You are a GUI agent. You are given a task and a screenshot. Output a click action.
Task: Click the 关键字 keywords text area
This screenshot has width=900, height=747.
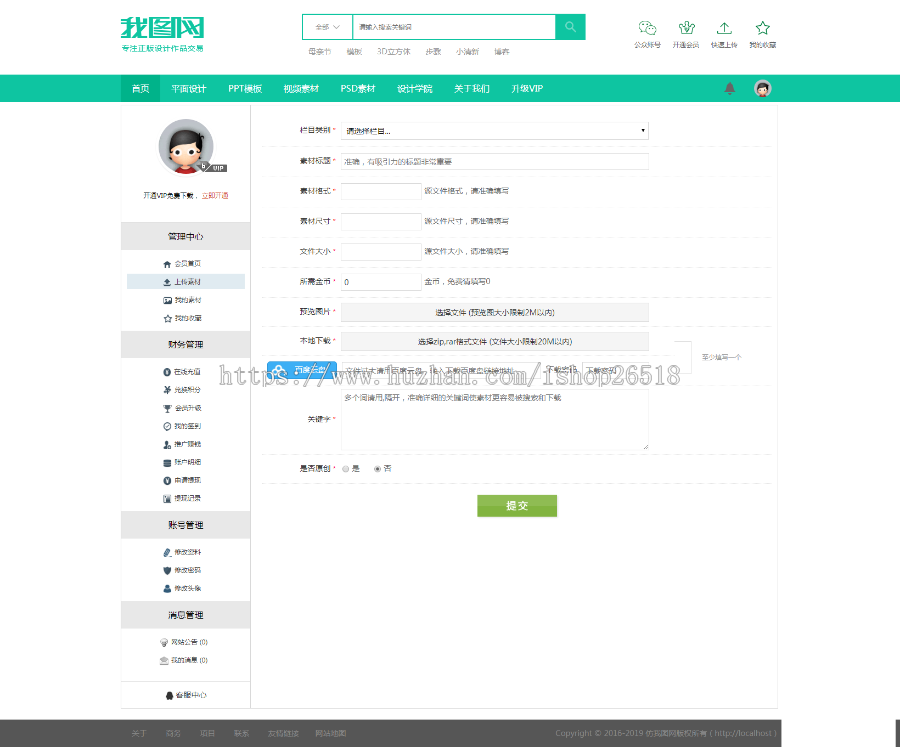click(x=495, y=420)
